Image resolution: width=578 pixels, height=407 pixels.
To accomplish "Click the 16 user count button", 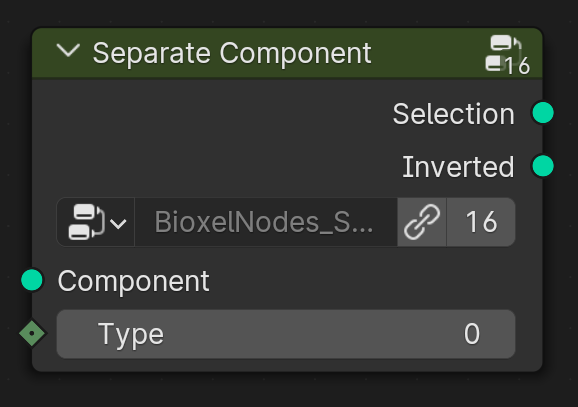I will pyautogui.click(x=481, y=222).
